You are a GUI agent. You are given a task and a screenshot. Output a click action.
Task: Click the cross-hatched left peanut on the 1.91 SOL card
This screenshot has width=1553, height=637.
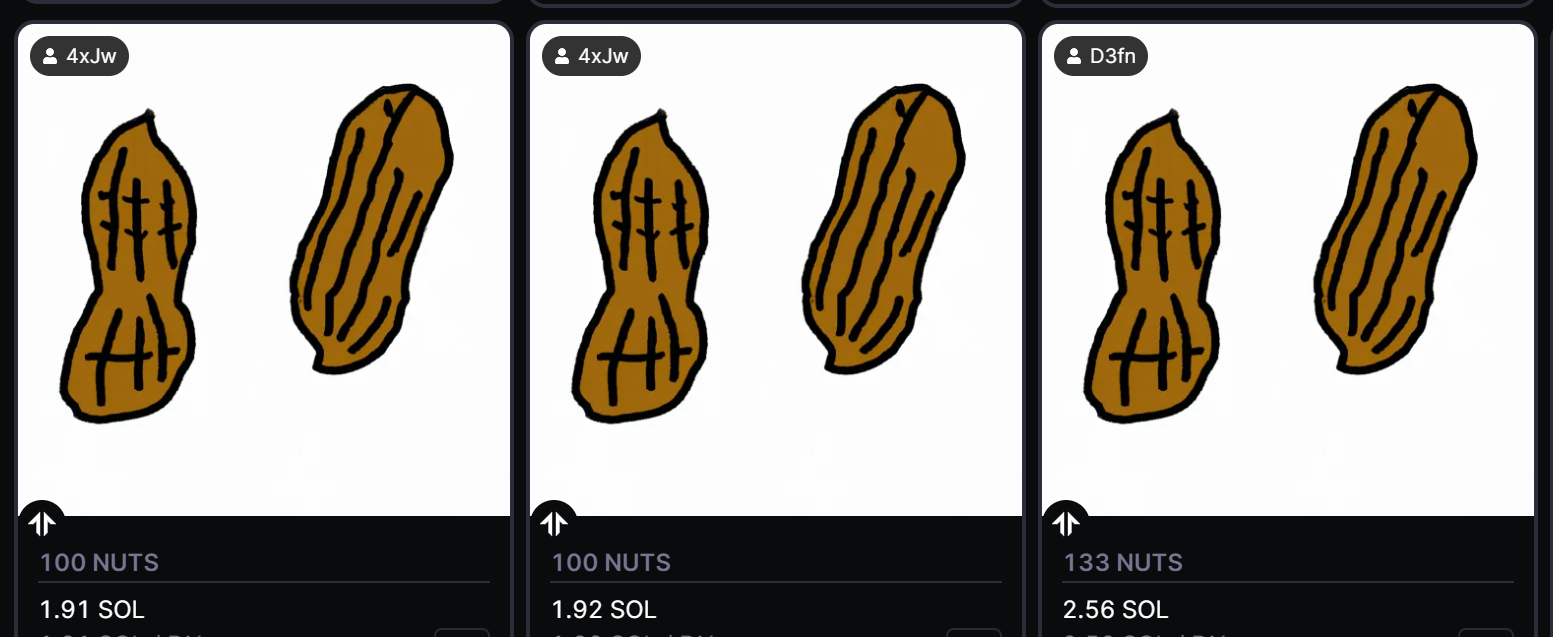point(128,272)
